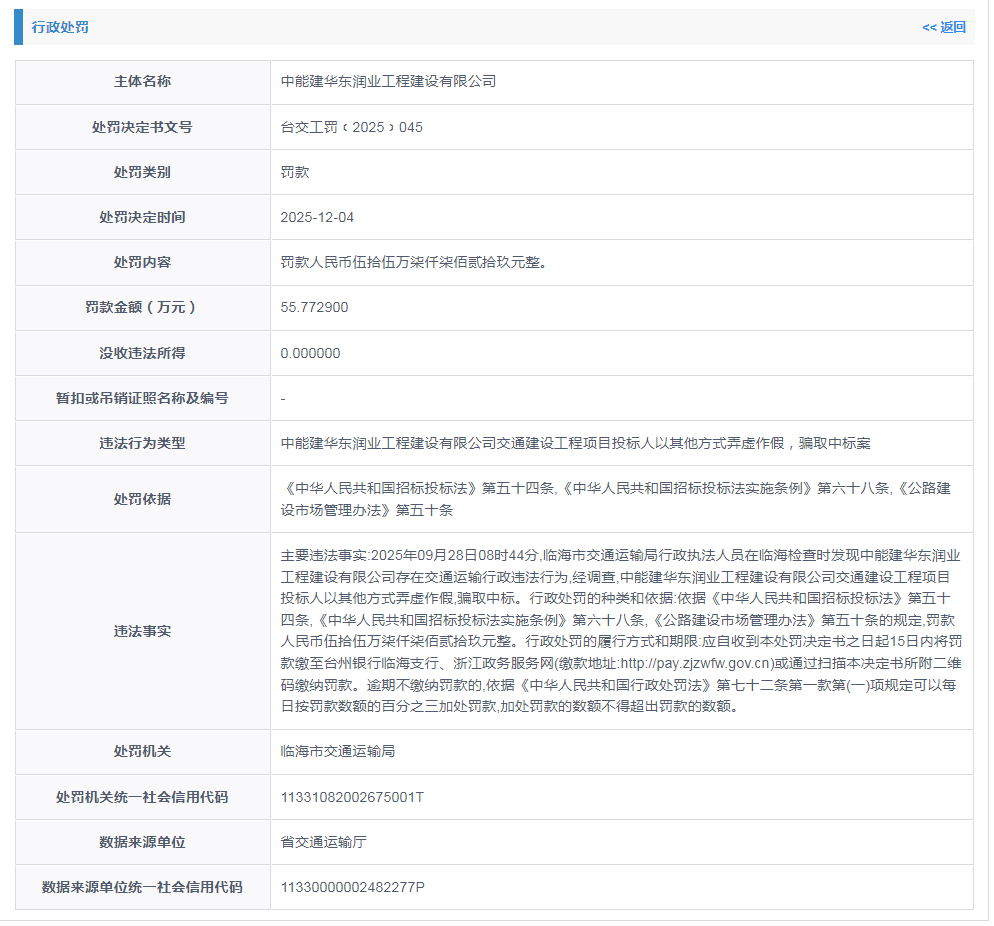Select the company name 中能建华东润业工程建设有限公司 in the 主体名称 row

(388, 82)
